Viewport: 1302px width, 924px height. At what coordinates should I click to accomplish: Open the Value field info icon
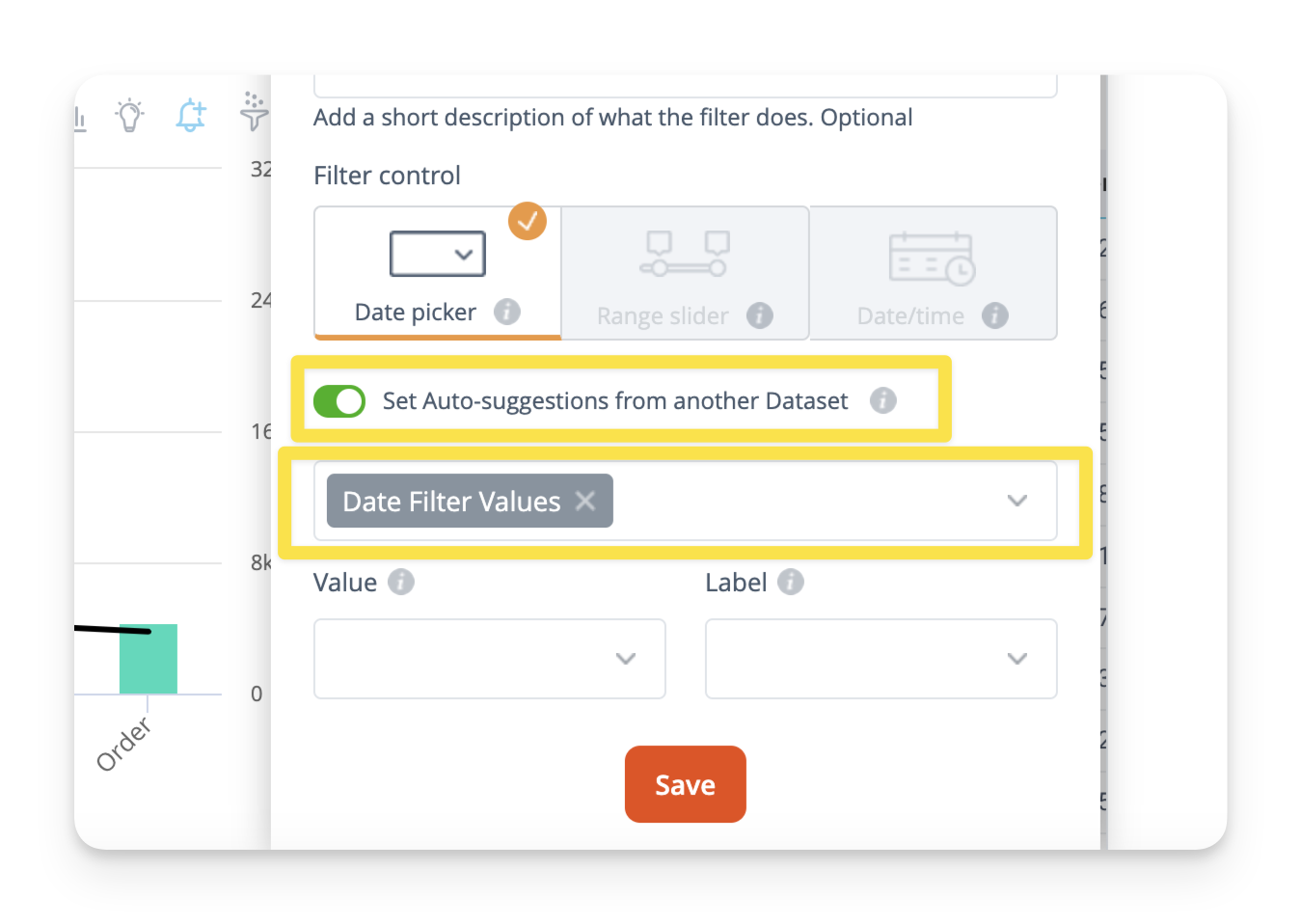(401, 582)
